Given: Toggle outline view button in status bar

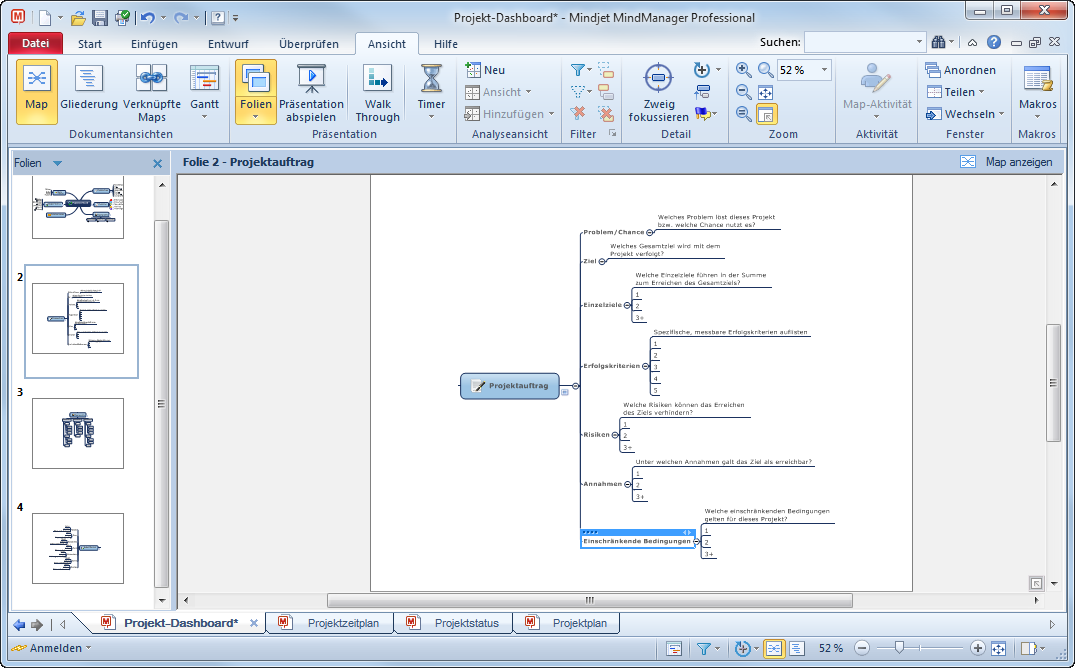Looking at the screenshot, I should pyautogui.click(x=797, y=648).
